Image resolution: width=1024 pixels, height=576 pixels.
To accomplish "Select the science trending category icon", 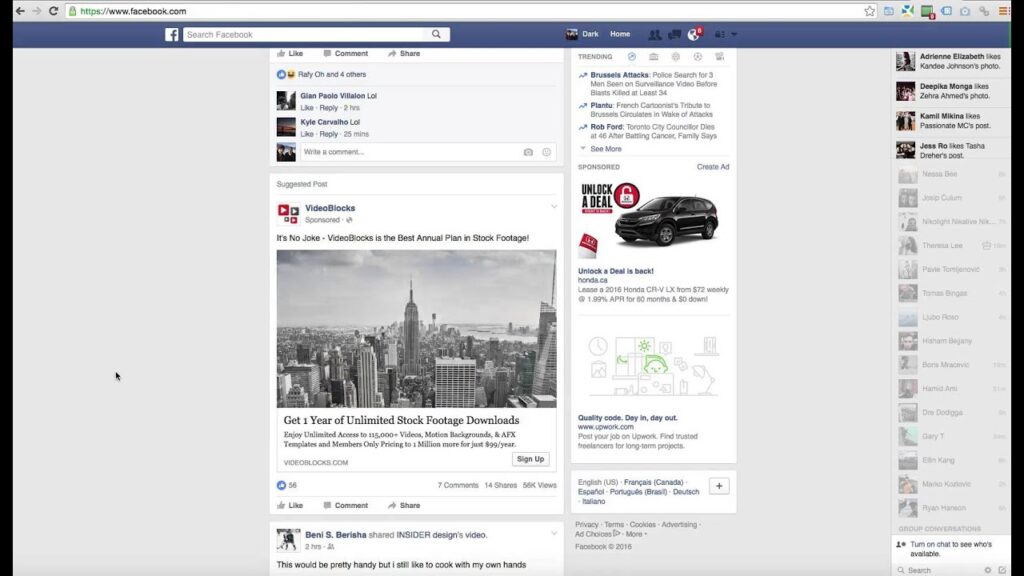I will click(676, 57).
